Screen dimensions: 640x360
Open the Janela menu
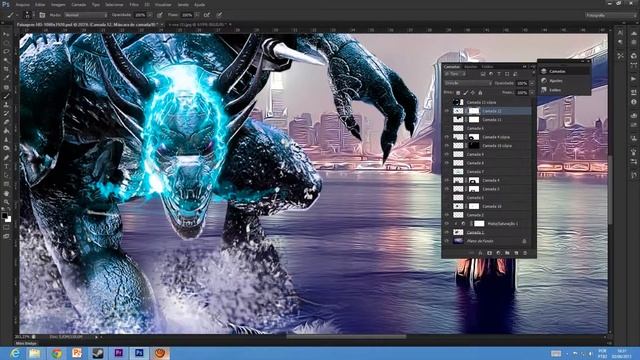coord(183,4)
